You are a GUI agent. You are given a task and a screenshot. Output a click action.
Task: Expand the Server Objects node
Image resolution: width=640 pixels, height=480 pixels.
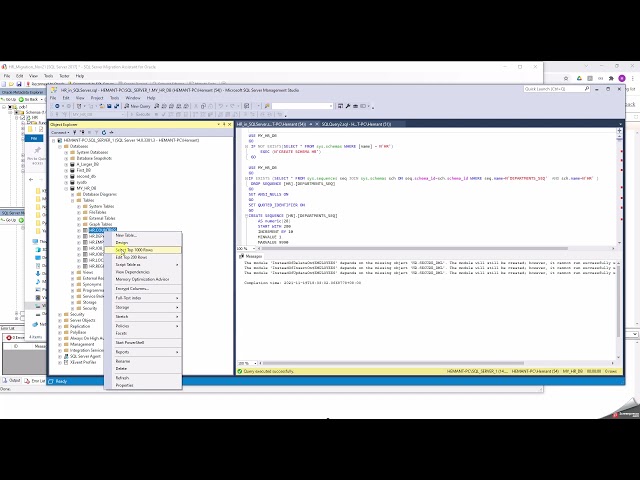(x=60, y=320)
